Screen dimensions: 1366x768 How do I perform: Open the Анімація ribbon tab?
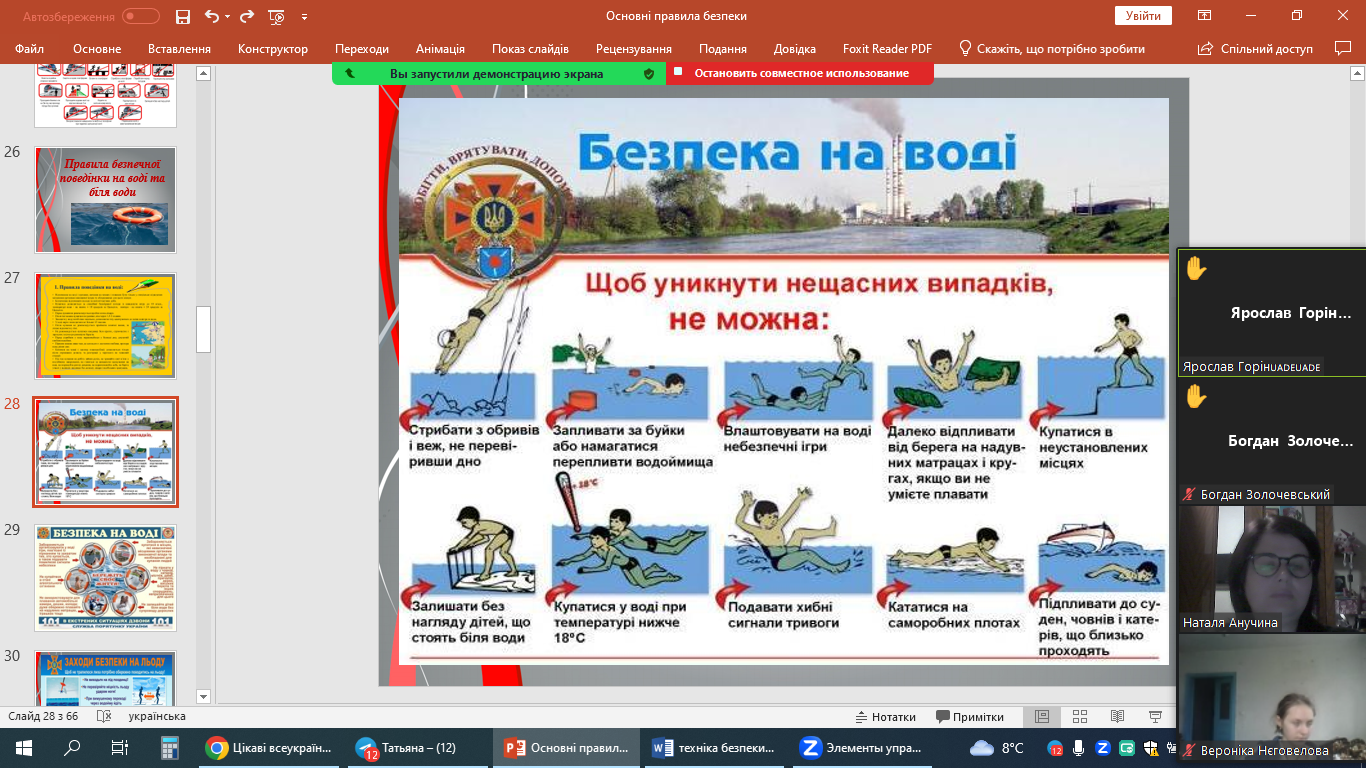point(440,49)
